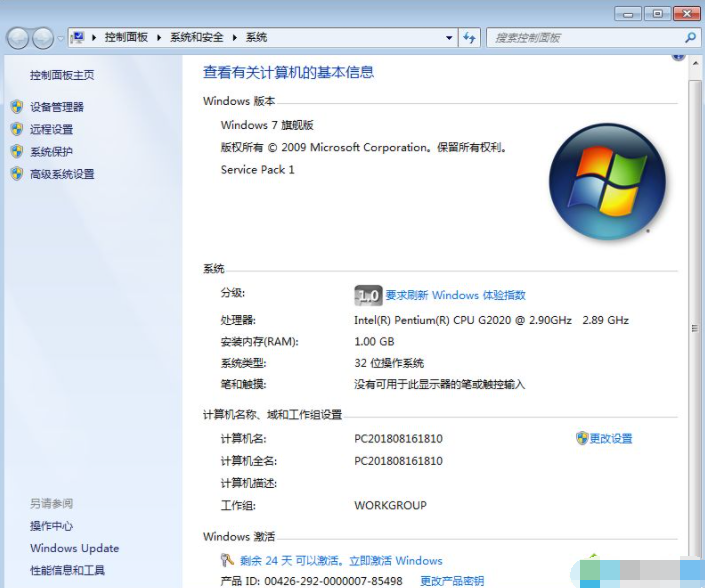Viewport: 705px width, 588px height.
Task: Click the magnifier icon in search box
Action: (690, 38)
